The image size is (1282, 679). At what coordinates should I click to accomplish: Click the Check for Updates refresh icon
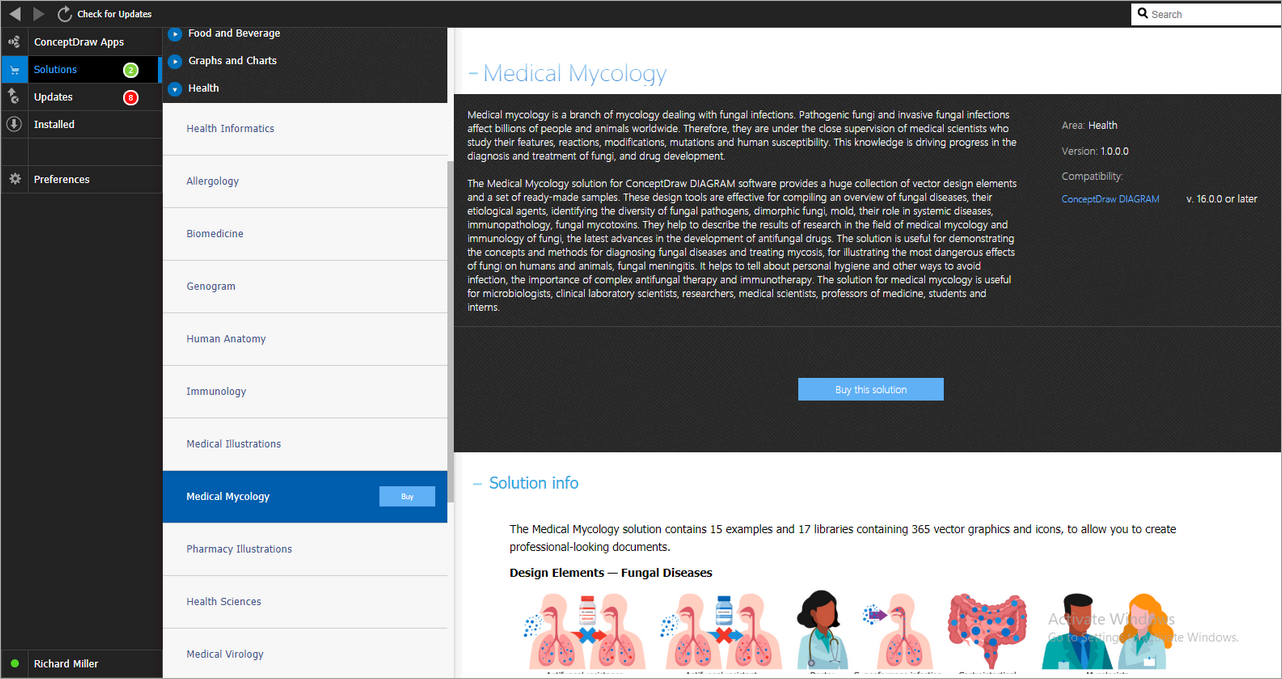(65, 14)
